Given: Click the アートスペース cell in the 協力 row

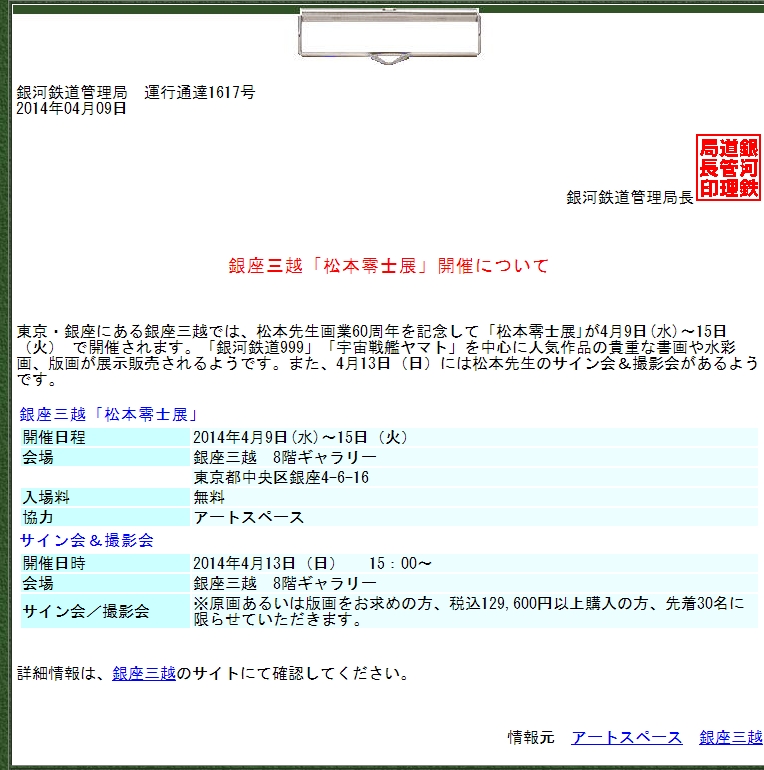Looking at the screenshot, I should tap(474, 517).
